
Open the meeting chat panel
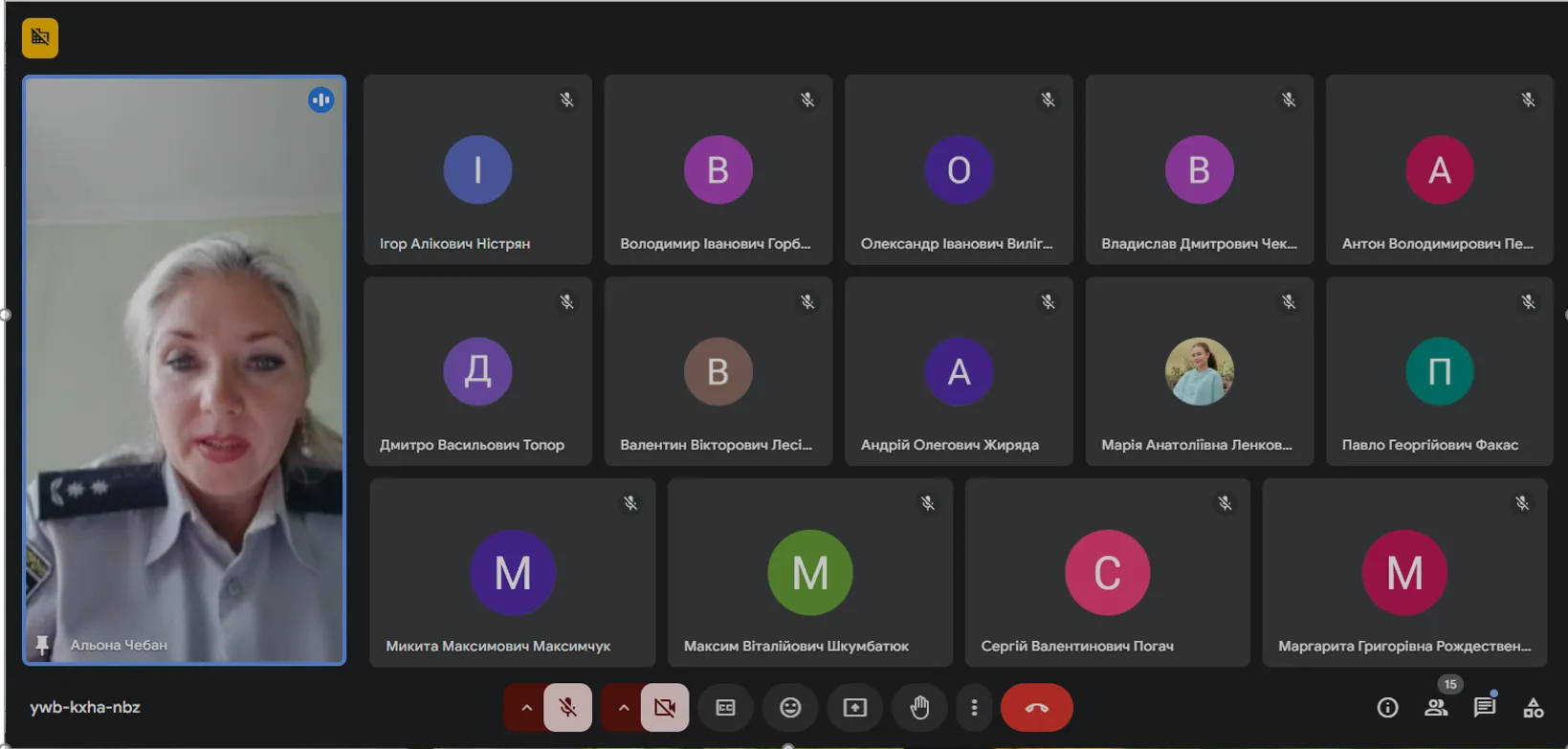click(1485, 708)
